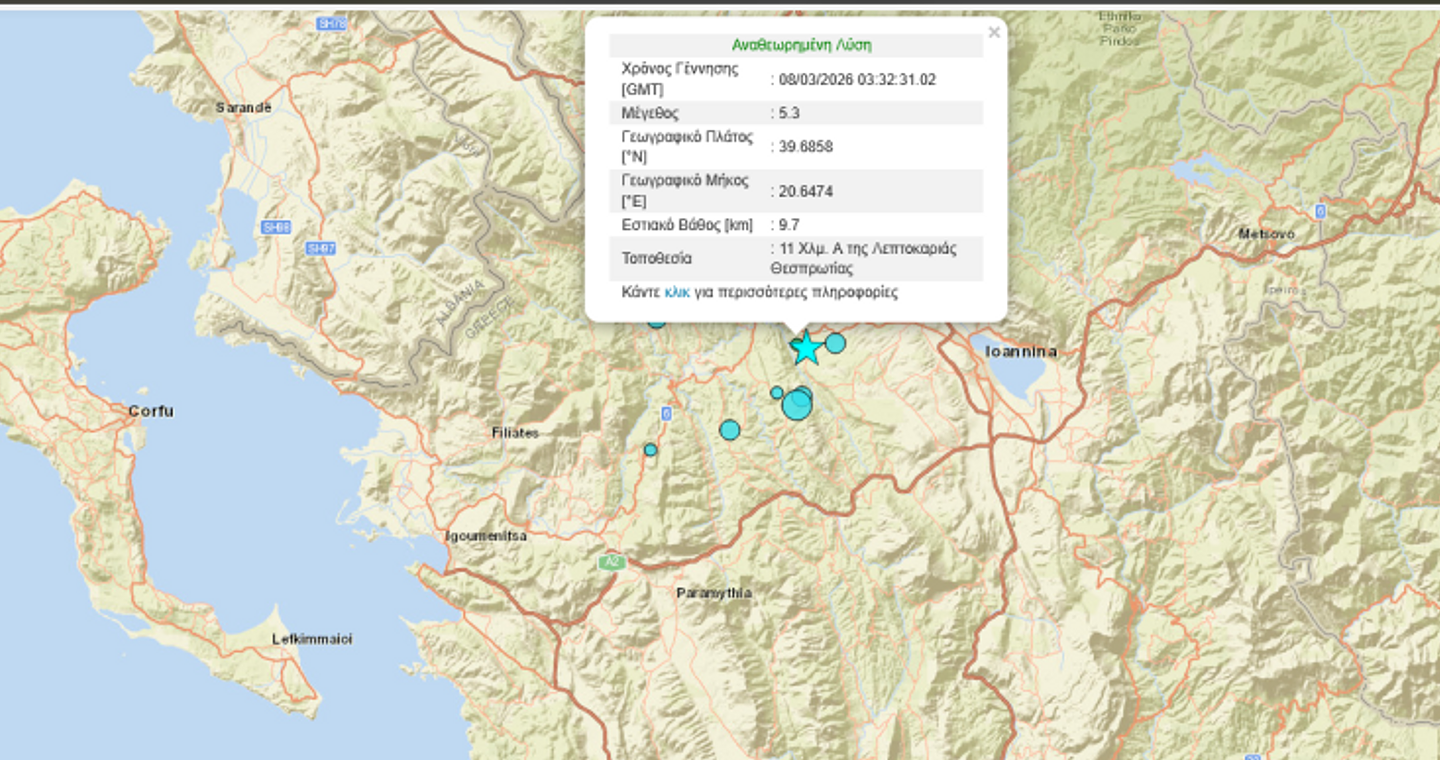Click the green A2 motorway shield

[612, 563]
